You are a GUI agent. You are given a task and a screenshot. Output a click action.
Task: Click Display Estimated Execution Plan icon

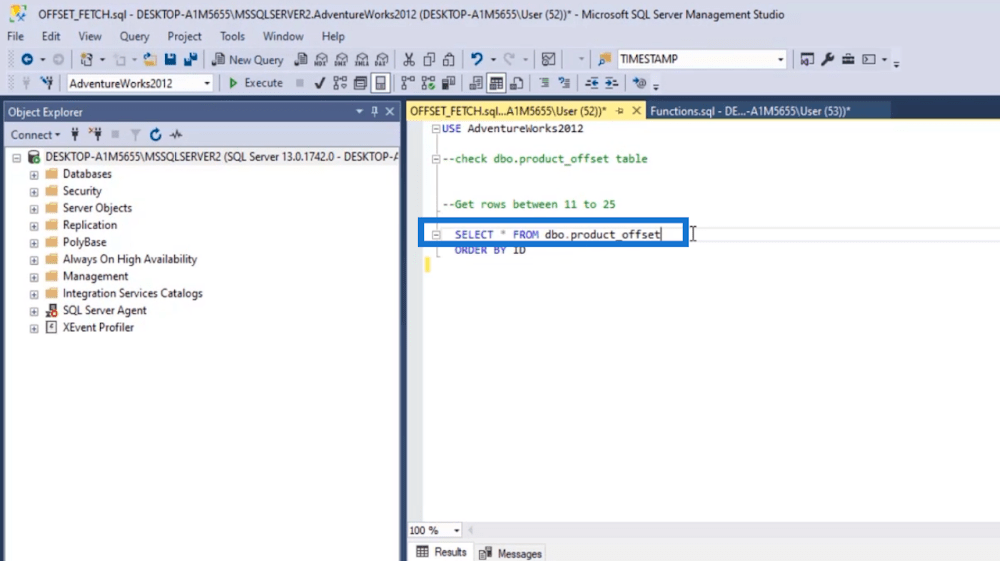(x=341, y=83)
